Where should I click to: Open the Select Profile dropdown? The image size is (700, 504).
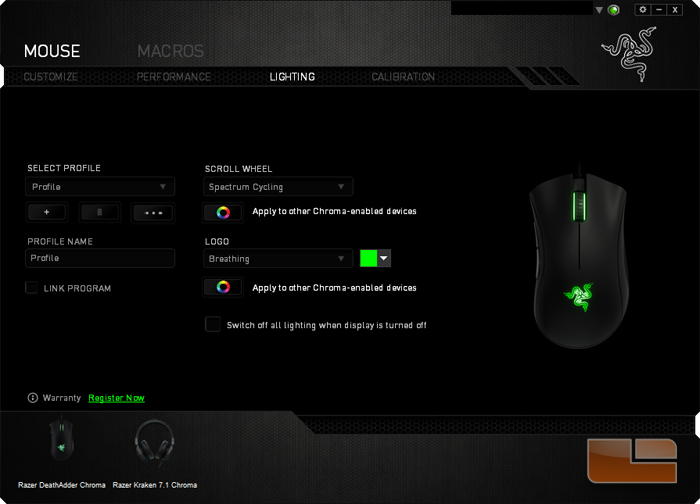tap(100, 187)
